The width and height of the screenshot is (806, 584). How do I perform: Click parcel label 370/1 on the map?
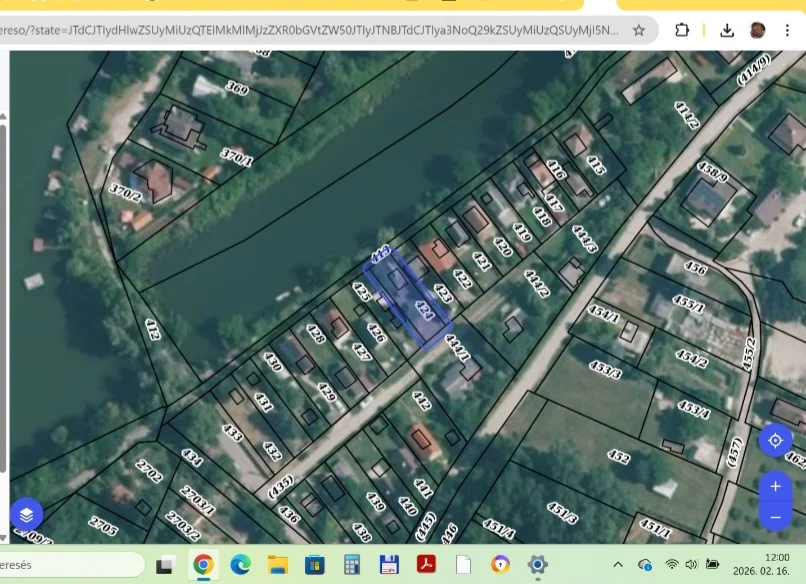coord(236,157)
